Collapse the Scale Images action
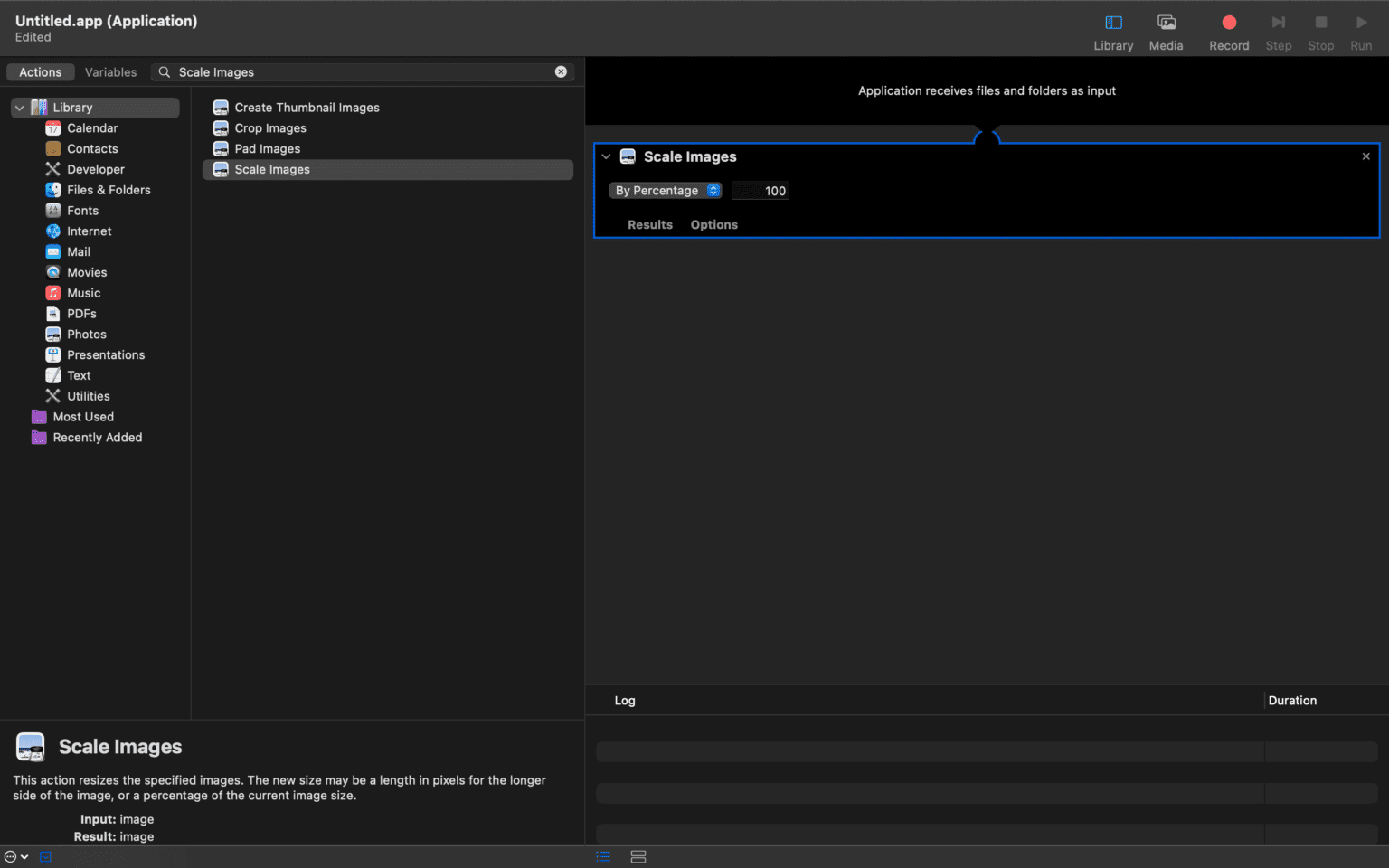Viewport: 1389px width, 868px height. click(606, 156)
